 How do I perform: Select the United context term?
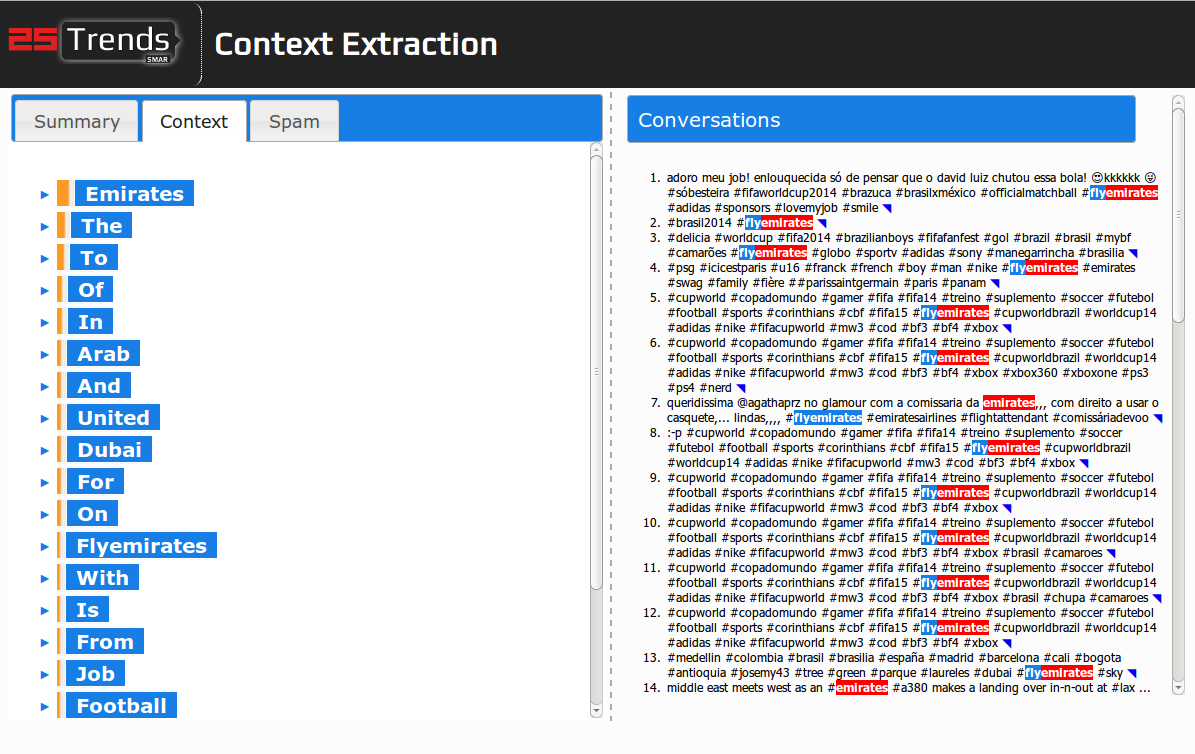(x=114, y=418)
